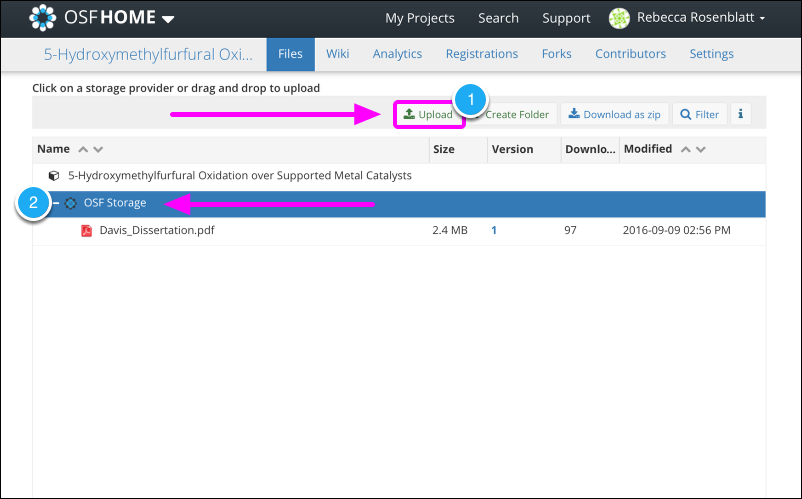Viewport: 802px width, 499px height.
Task: Collapse the OSF Storage folder
Action: point(56,203)
